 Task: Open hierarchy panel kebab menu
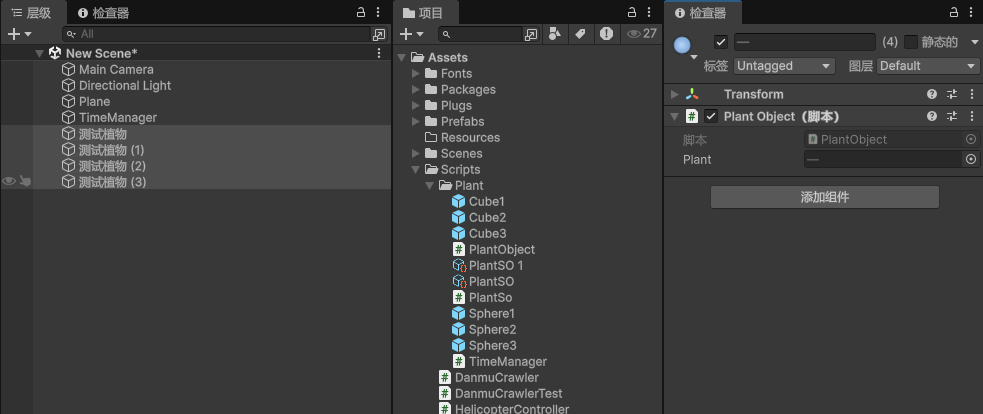(x=378, y=13)
